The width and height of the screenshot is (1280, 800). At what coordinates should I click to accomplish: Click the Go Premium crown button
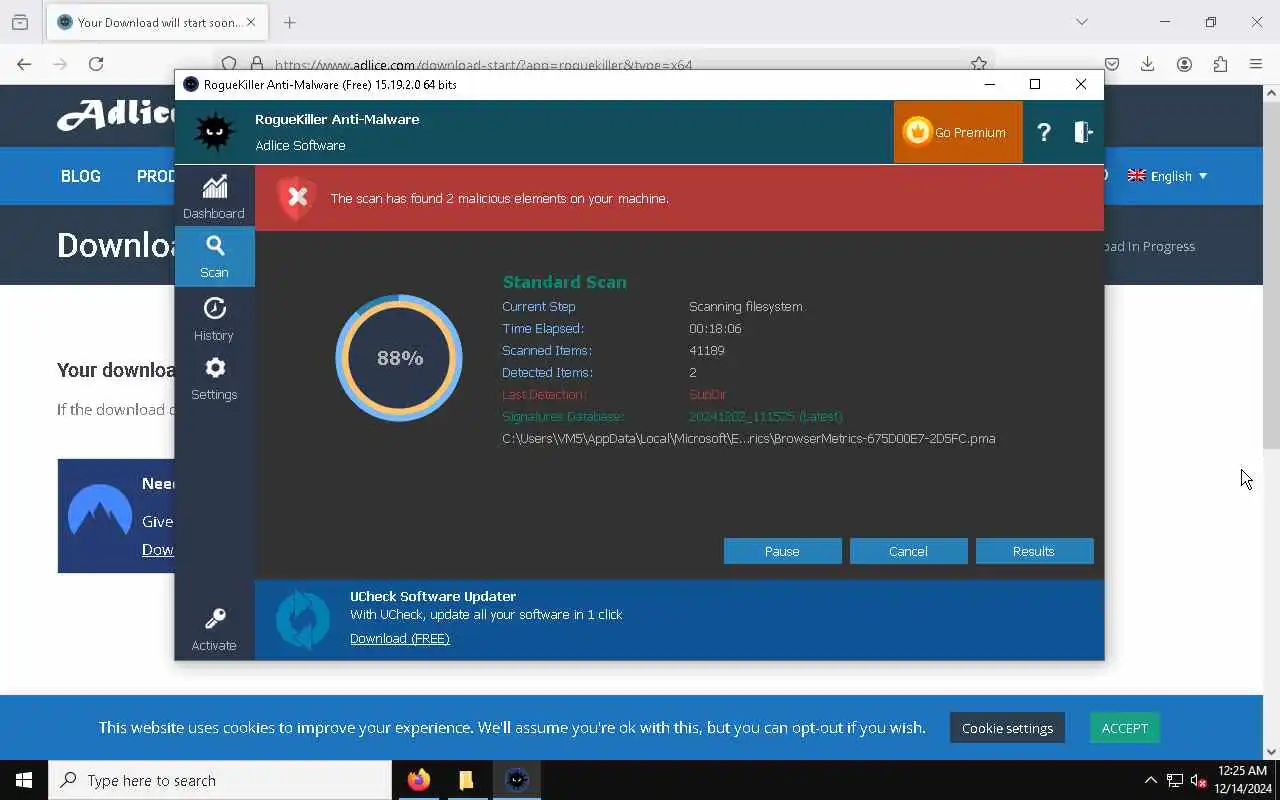[x=957, y=132]
